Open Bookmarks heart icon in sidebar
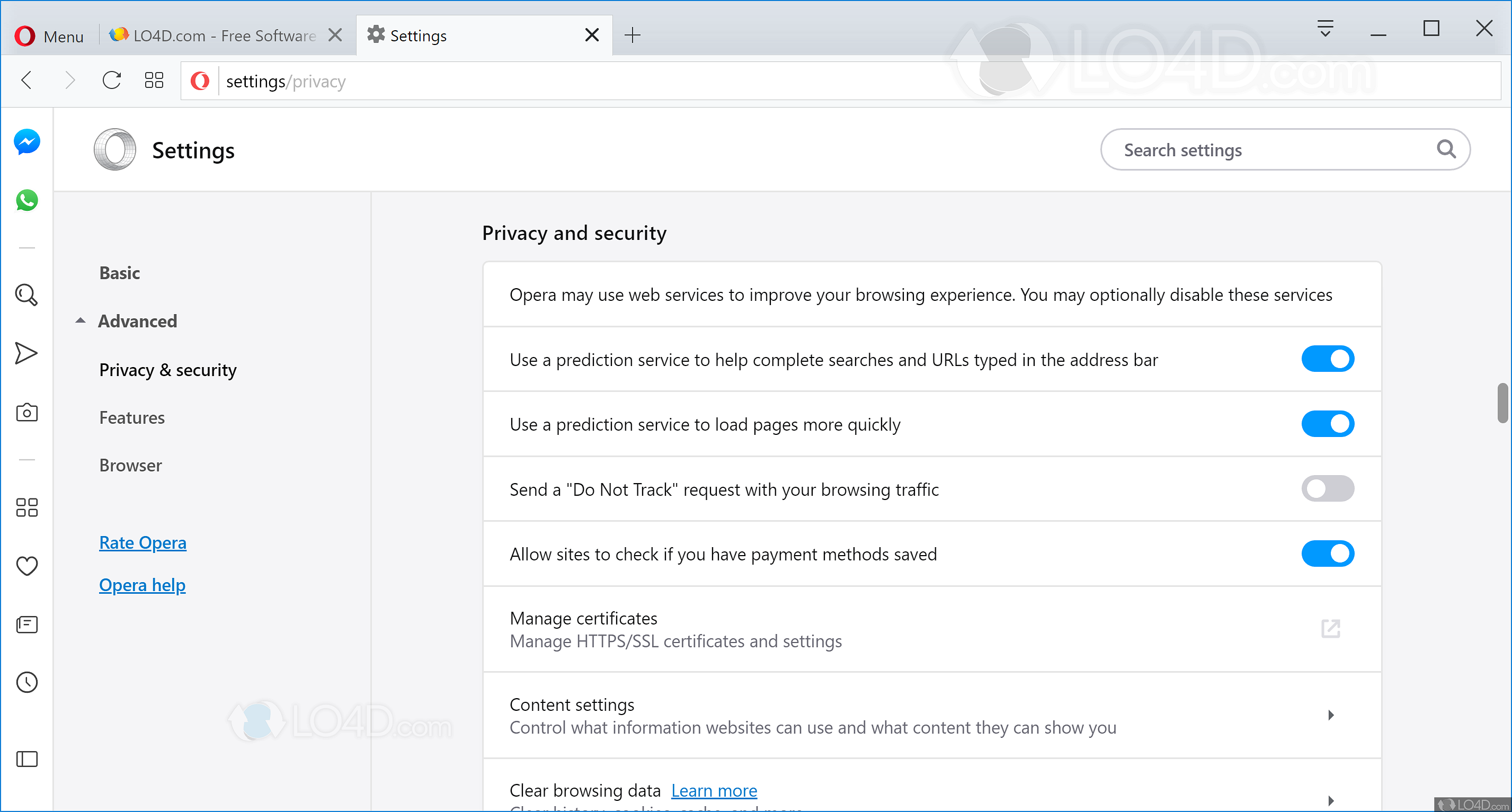Image resolution: width=1512 pixels, height=812 pixels. 27,566
